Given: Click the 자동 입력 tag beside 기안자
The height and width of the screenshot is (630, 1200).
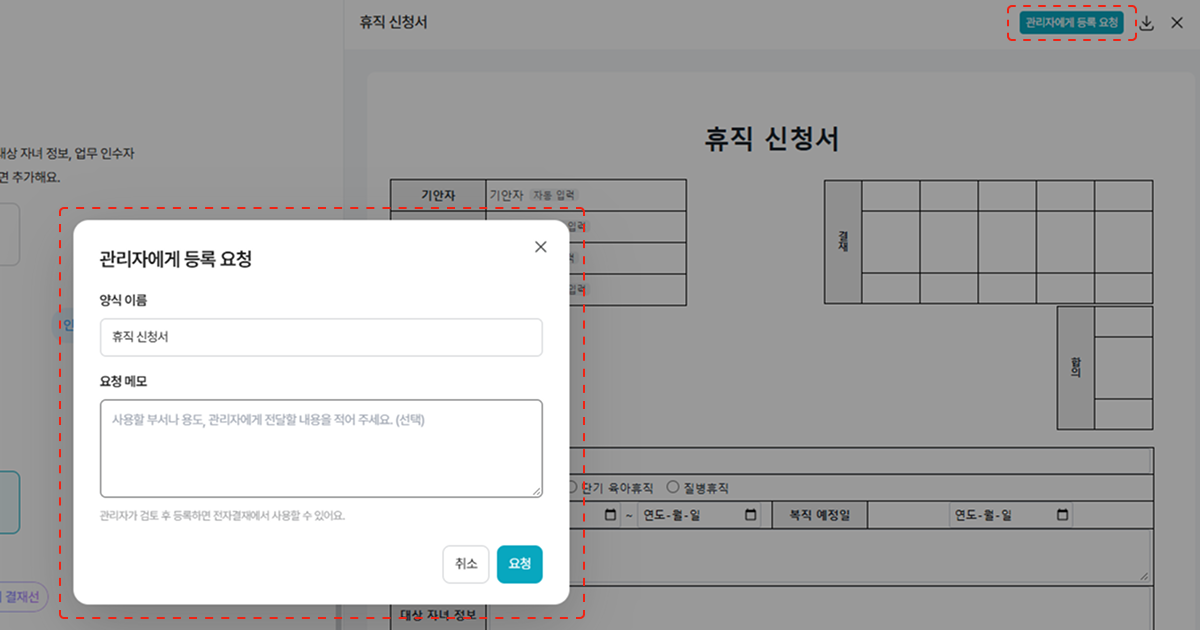Looking at the screenshot, I should 554,195.
